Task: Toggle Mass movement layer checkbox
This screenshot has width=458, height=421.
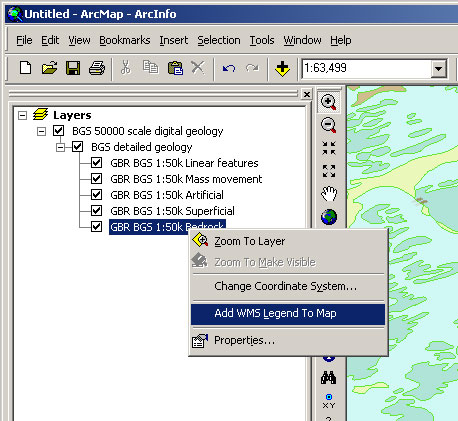Action: click(97, 179)
